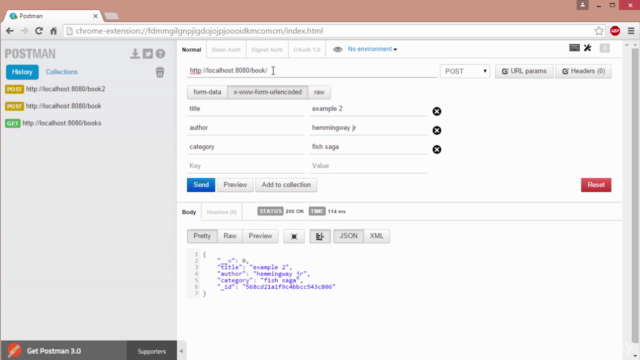Switch response view to Preview
Image resolution: width=640 pixels, height=360 pixels.
[260, 236]
